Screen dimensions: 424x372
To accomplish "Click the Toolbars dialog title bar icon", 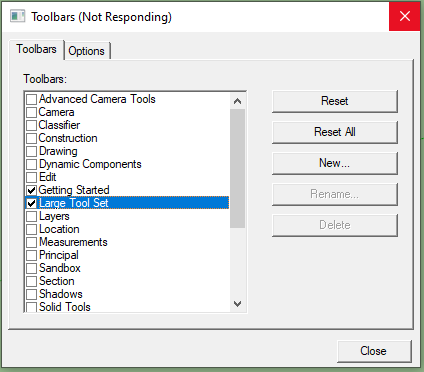I will pyautogui.click(x=17, y=16).
